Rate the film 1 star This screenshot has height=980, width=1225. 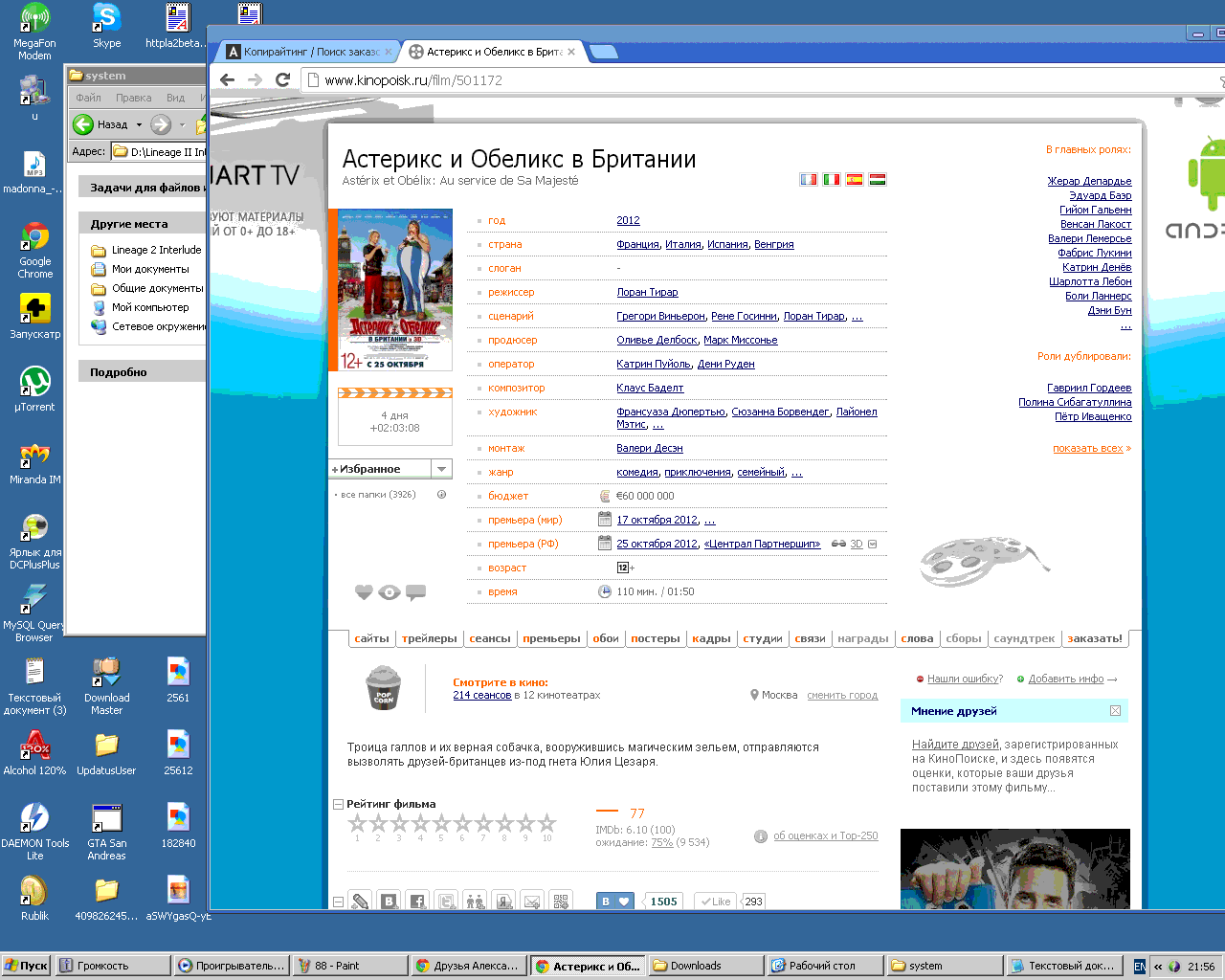357,823
